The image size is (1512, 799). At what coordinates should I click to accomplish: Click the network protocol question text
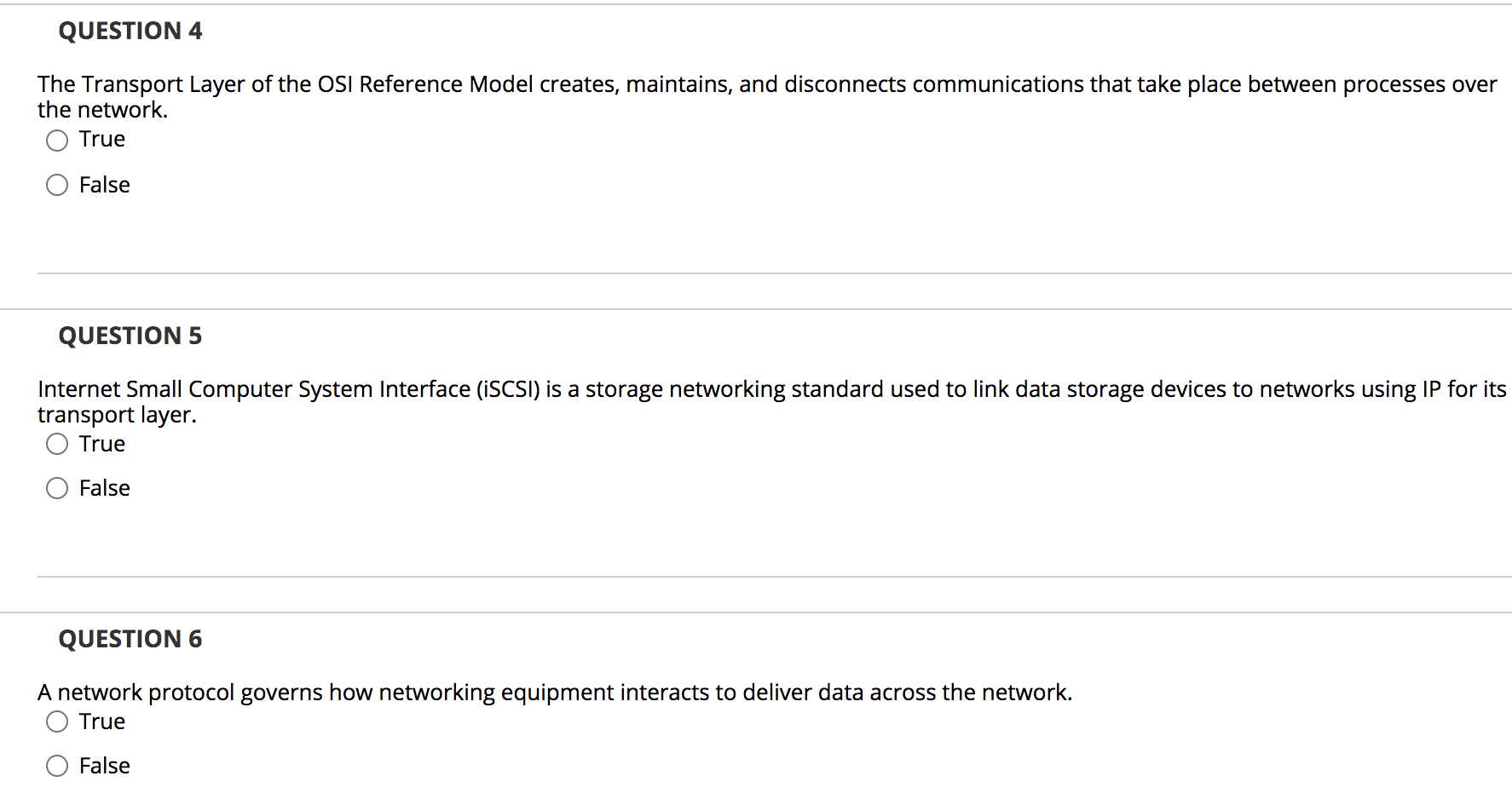pos(555,693)
